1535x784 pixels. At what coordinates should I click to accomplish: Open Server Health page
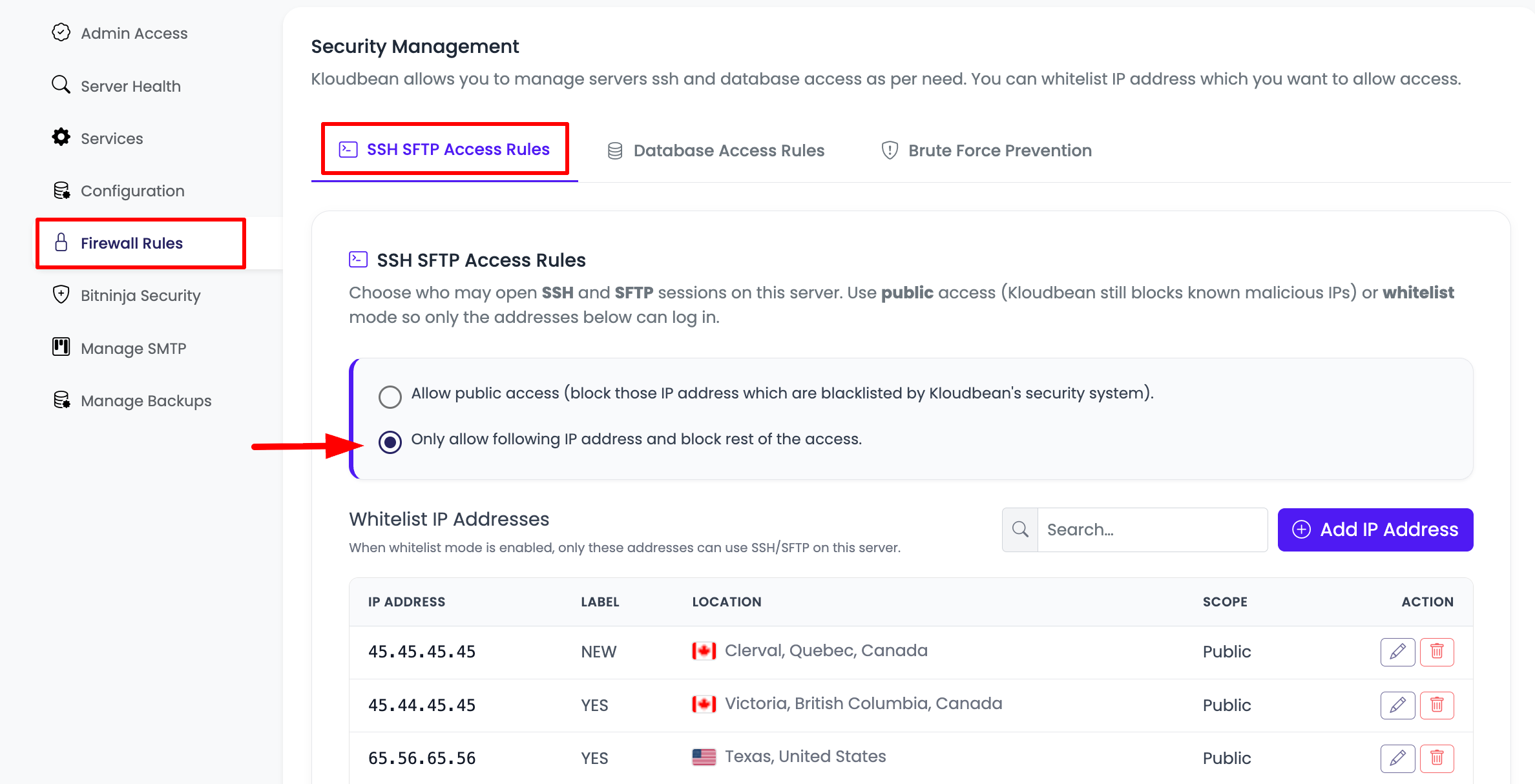click(131, 86)
